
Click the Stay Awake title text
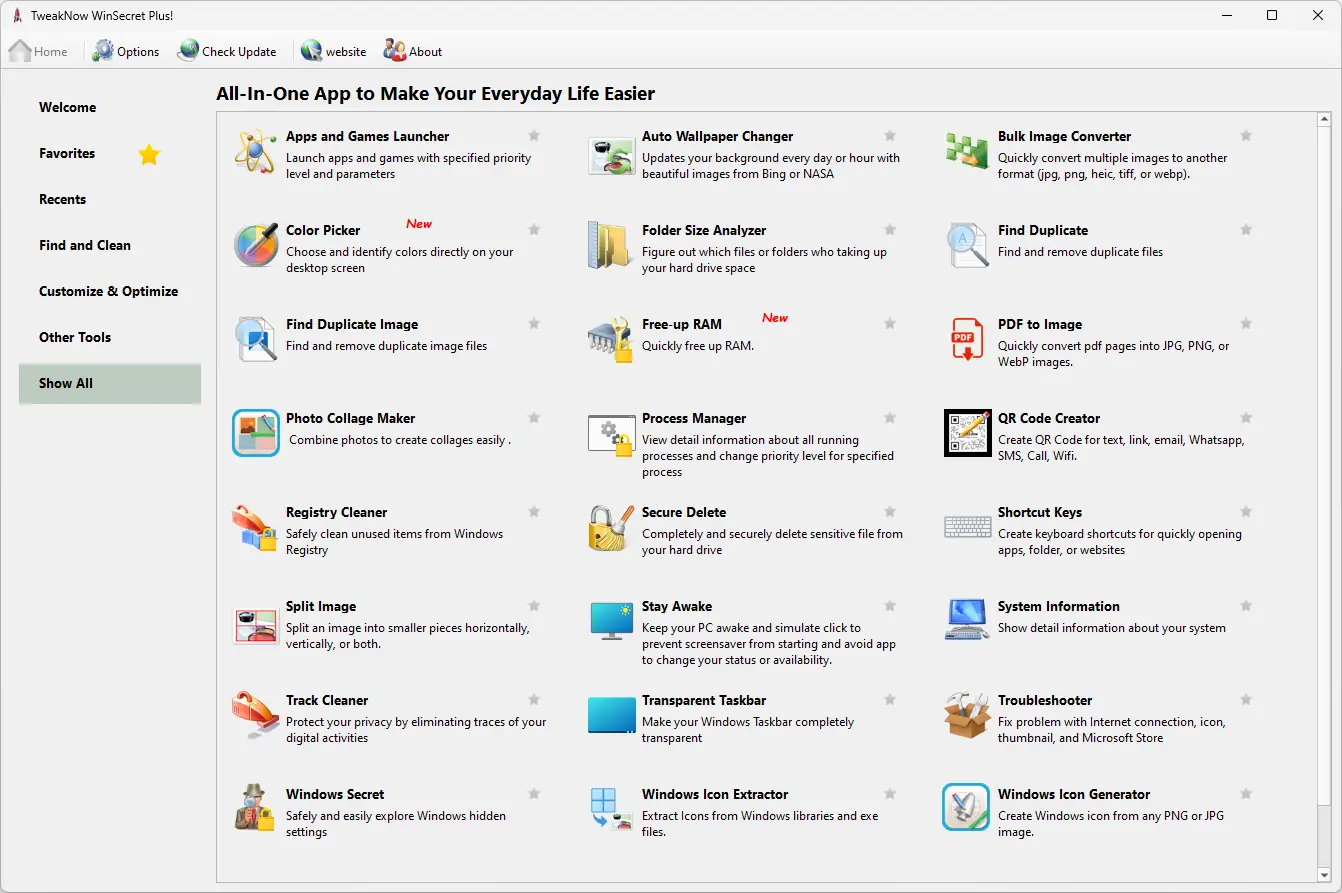(x=677, y=606)
